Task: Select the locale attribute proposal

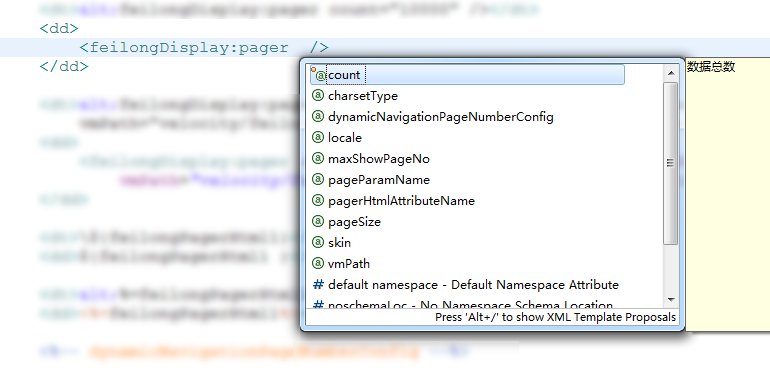Action: pos(345,138)
